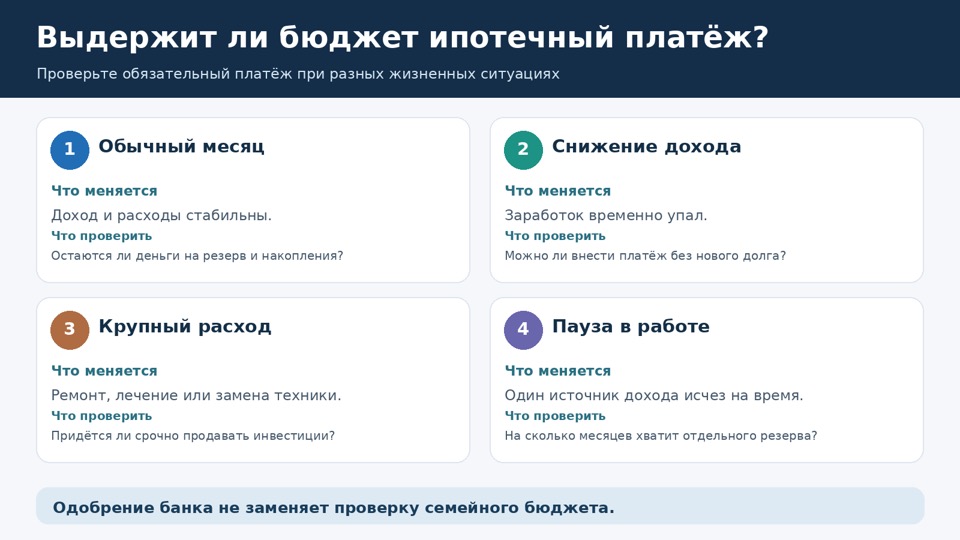960x540 pixels.
Task: Click the banner 'Одобрение банка не заменяет проверку семейного бюджета.'
Action: [x=480, y=506]
